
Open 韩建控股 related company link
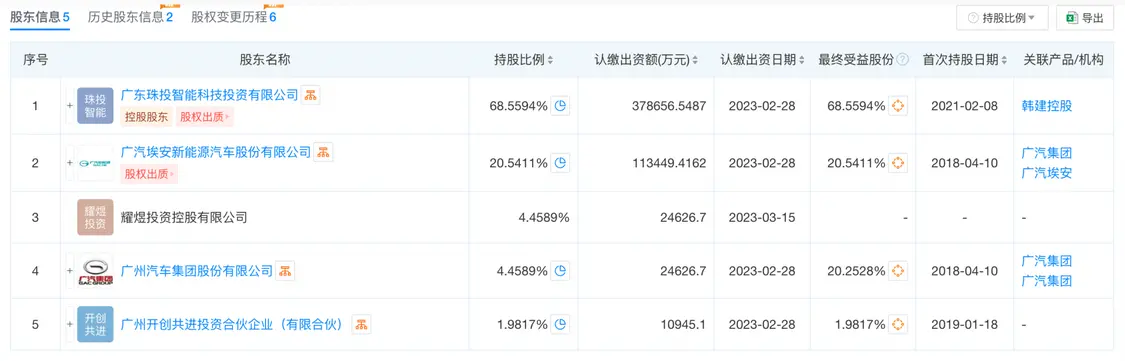click(x=1047, y=106)
